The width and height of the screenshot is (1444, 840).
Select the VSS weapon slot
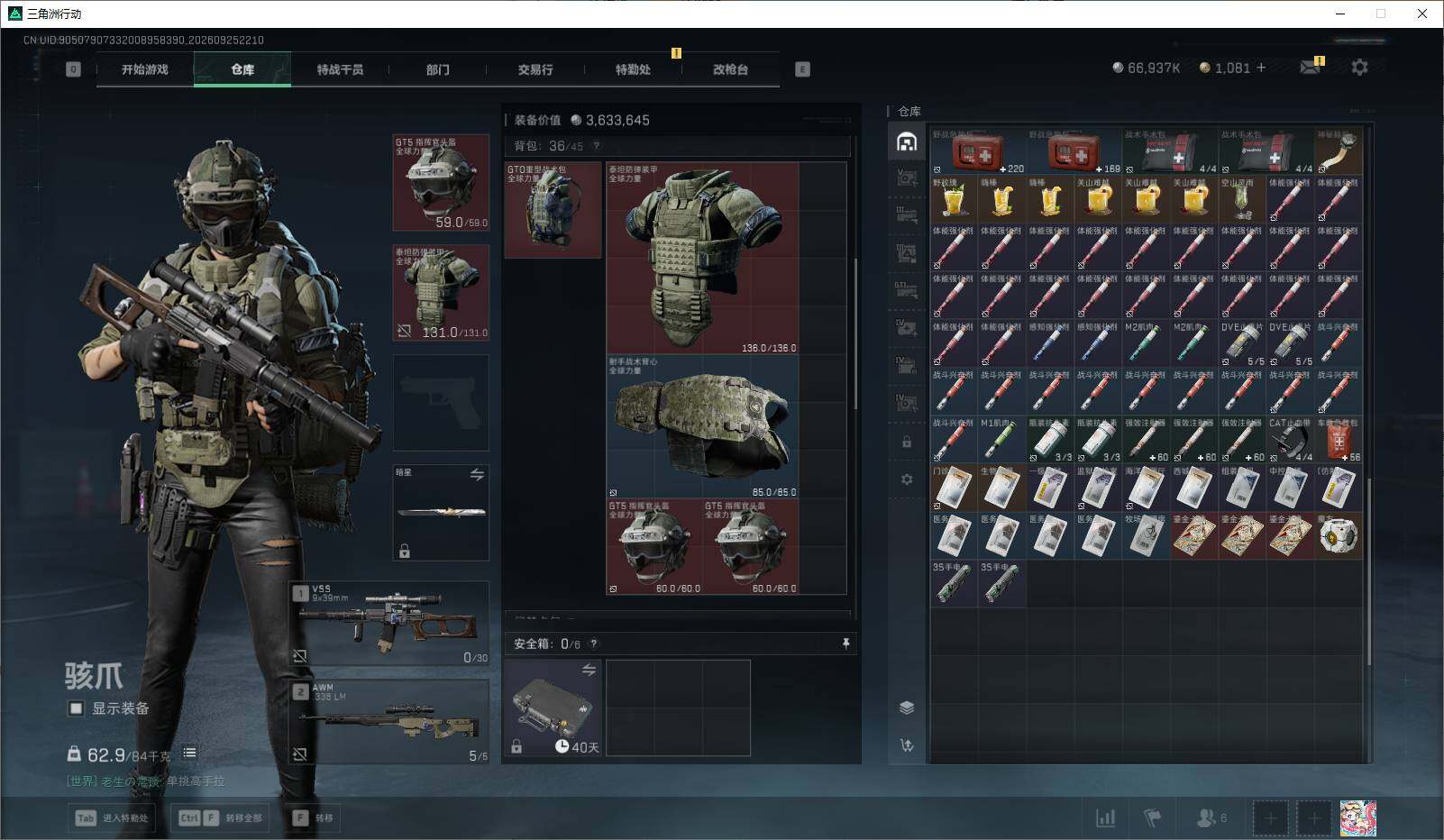click(x=389, y=623)
